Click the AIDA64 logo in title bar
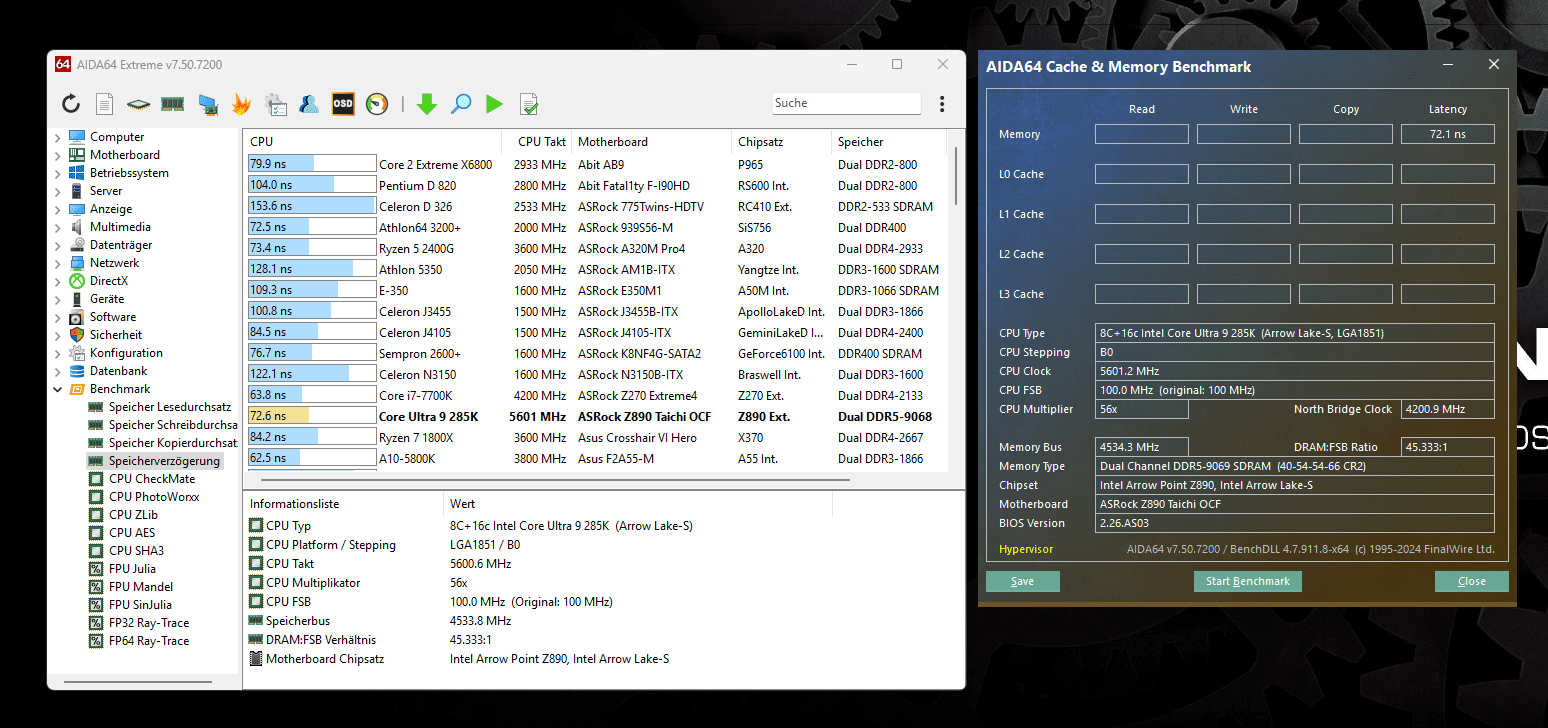The width and height of the screenshot is (1548, 728). pyautogui.click(x=63, y=64)
